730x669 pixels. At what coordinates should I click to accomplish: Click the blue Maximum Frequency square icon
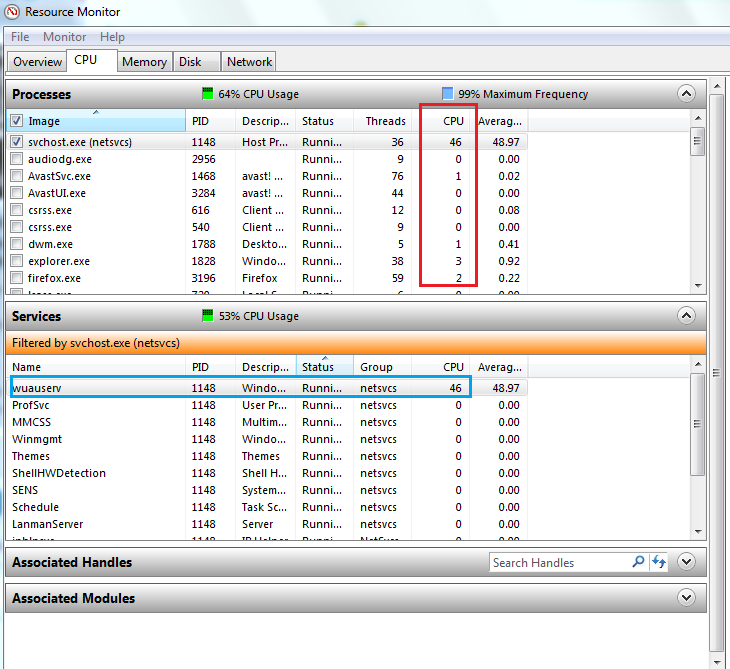tap(447, 94)
